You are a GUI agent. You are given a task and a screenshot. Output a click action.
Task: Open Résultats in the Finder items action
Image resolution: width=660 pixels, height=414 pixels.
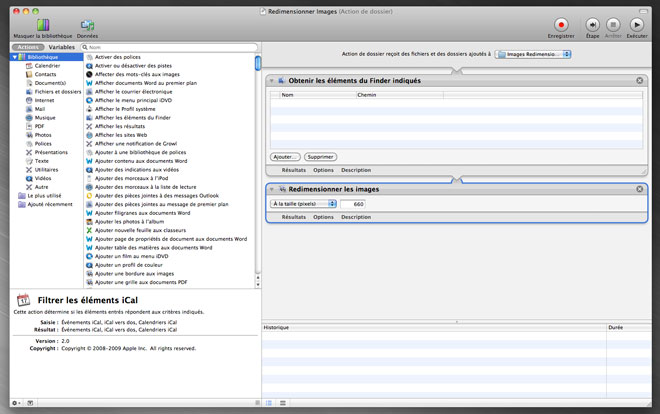(x=293, y=170)
